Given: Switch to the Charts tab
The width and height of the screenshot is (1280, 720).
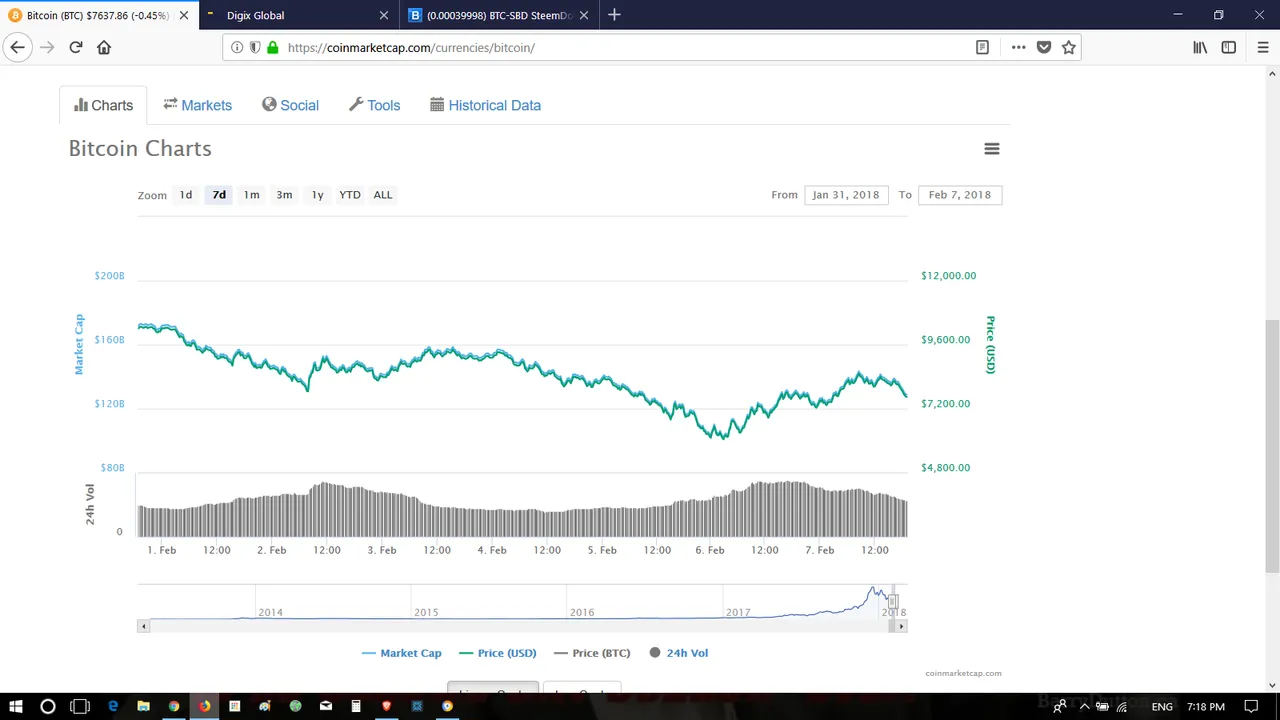Looking at the screenshot, I should (103, 105).
